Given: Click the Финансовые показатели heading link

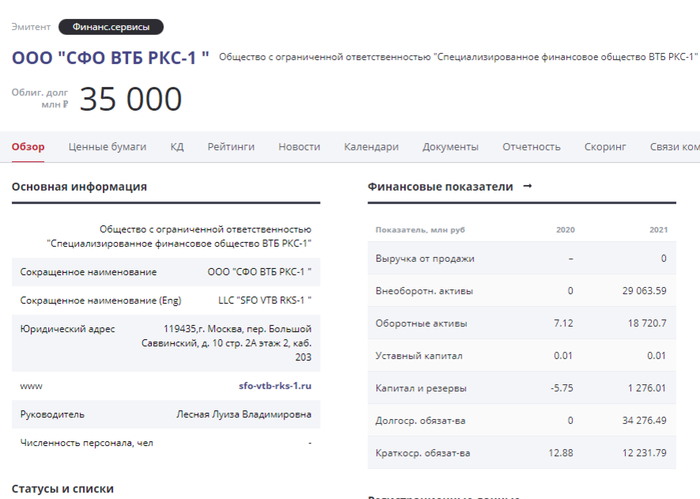Looking at the screenshot, I should tap(440, 187).
